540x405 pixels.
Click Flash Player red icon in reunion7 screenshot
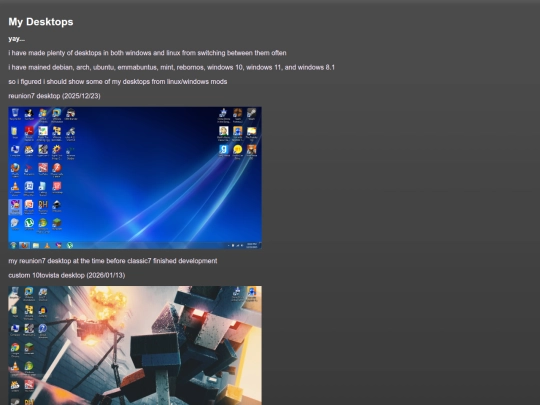click(x=57, y=169)
